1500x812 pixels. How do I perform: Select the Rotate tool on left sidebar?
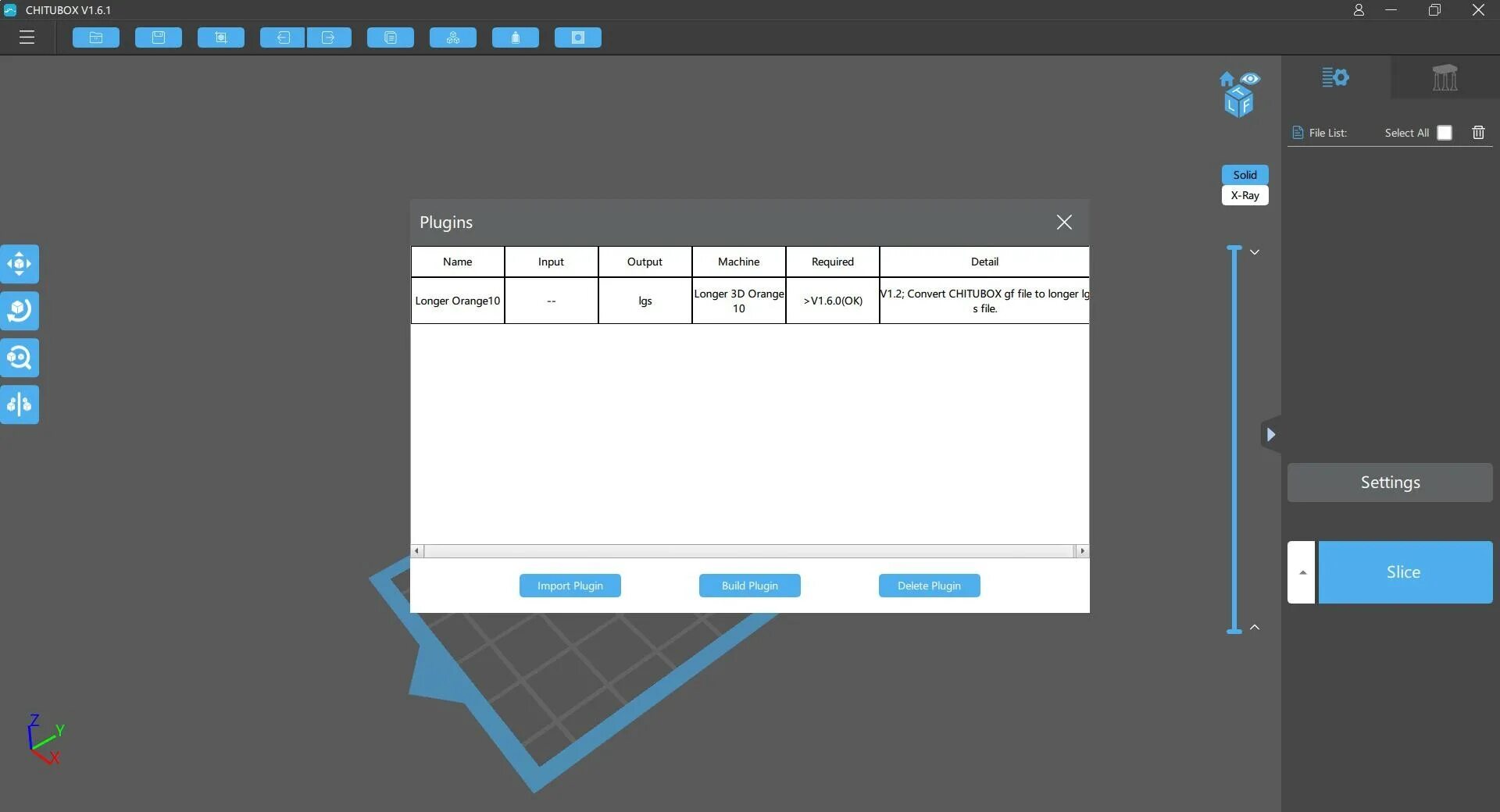20,311
